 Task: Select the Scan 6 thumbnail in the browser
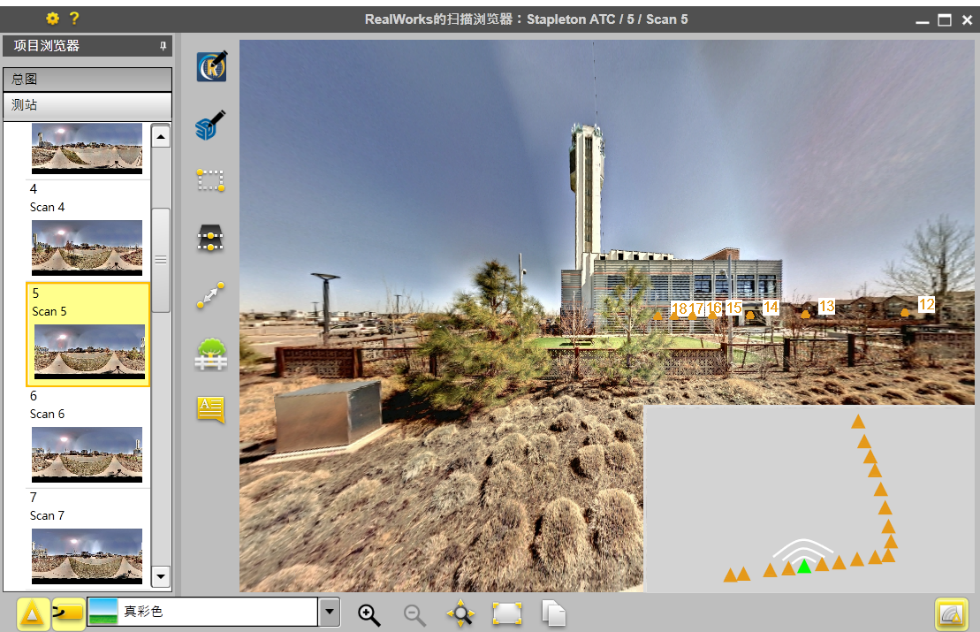(86, 455)
